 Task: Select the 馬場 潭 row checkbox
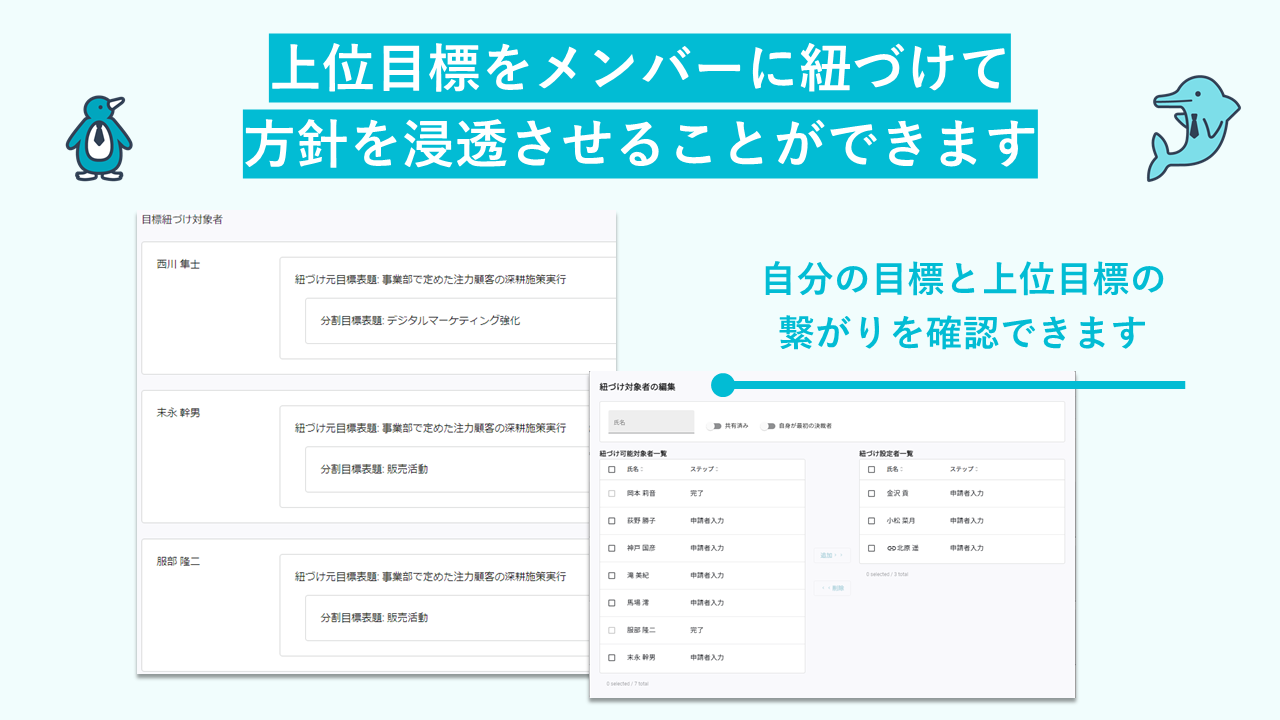tap(612, 603)
